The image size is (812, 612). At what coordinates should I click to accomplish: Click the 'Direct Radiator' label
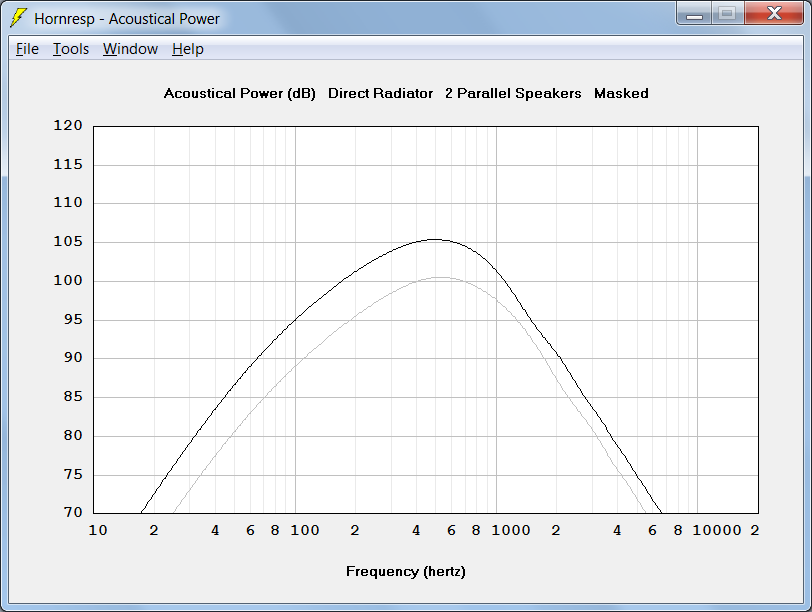click(x=381, y=93)
